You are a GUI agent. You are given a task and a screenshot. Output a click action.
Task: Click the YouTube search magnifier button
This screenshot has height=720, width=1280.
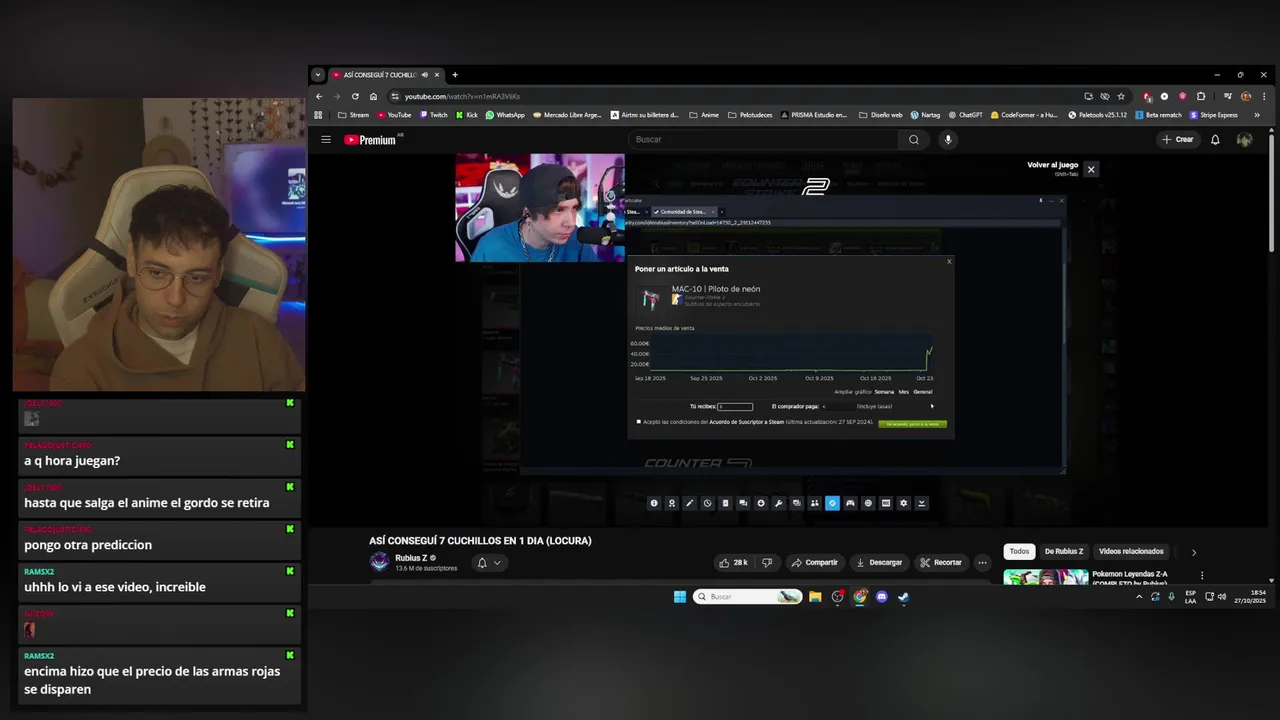(x=913, y=140)
